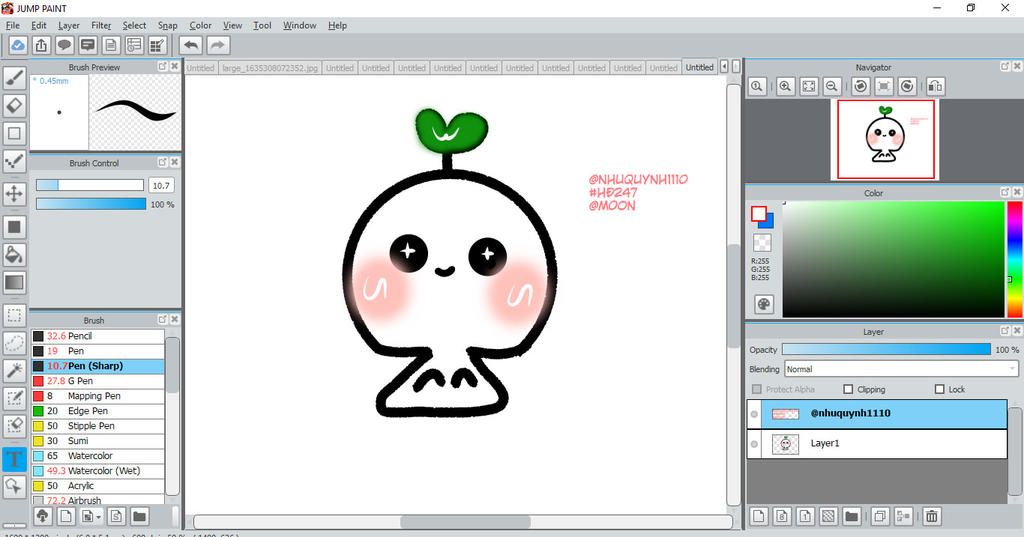This screenshot has height=537, width=1024.
Task: Select the rectangular Select tool
Action: click(14, 315)
